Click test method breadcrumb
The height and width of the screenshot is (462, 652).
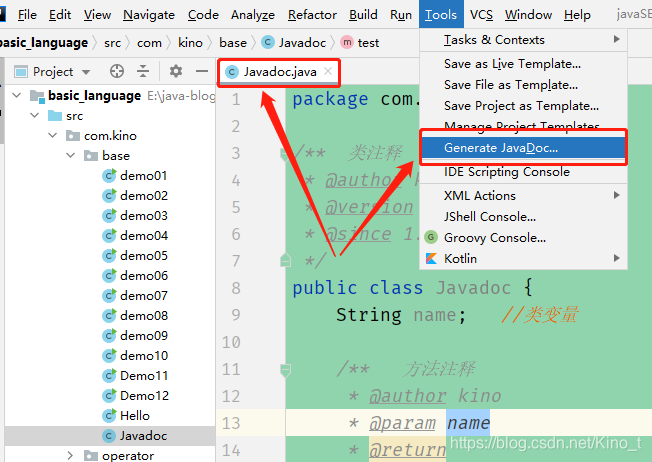click(x=360, y=43)
